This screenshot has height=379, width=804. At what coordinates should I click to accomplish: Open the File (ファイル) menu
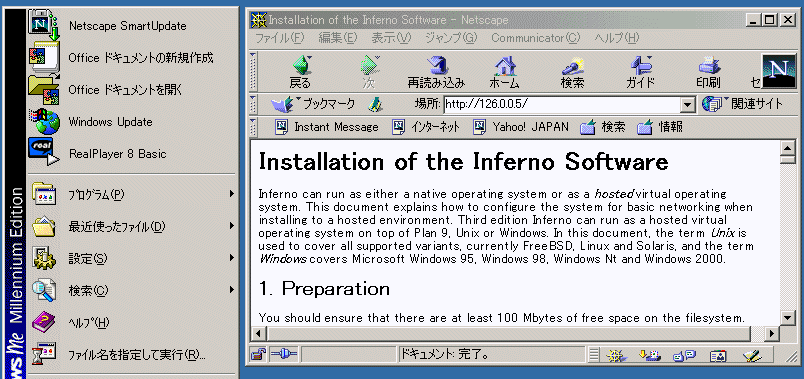279,38
